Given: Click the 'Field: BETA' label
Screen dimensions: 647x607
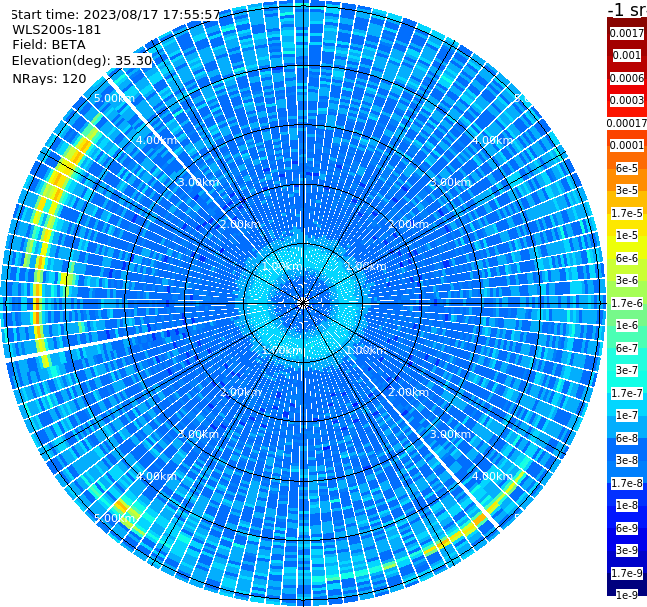Looking at the screenshot, I should (49, 45).
